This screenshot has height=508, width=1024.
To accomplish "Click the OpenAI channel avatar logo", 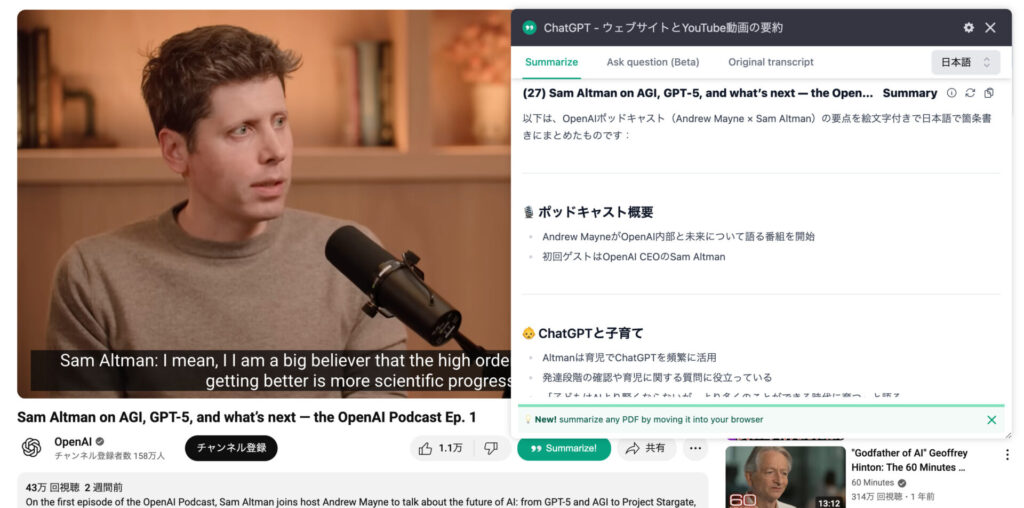I will coord(31,447).
